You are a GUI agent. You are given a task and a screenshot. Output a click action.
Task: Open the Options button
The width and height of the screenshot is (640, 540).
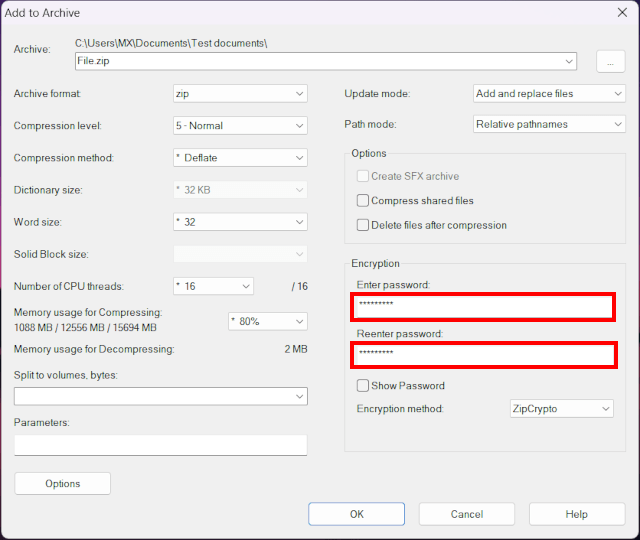tap(62, 484)
